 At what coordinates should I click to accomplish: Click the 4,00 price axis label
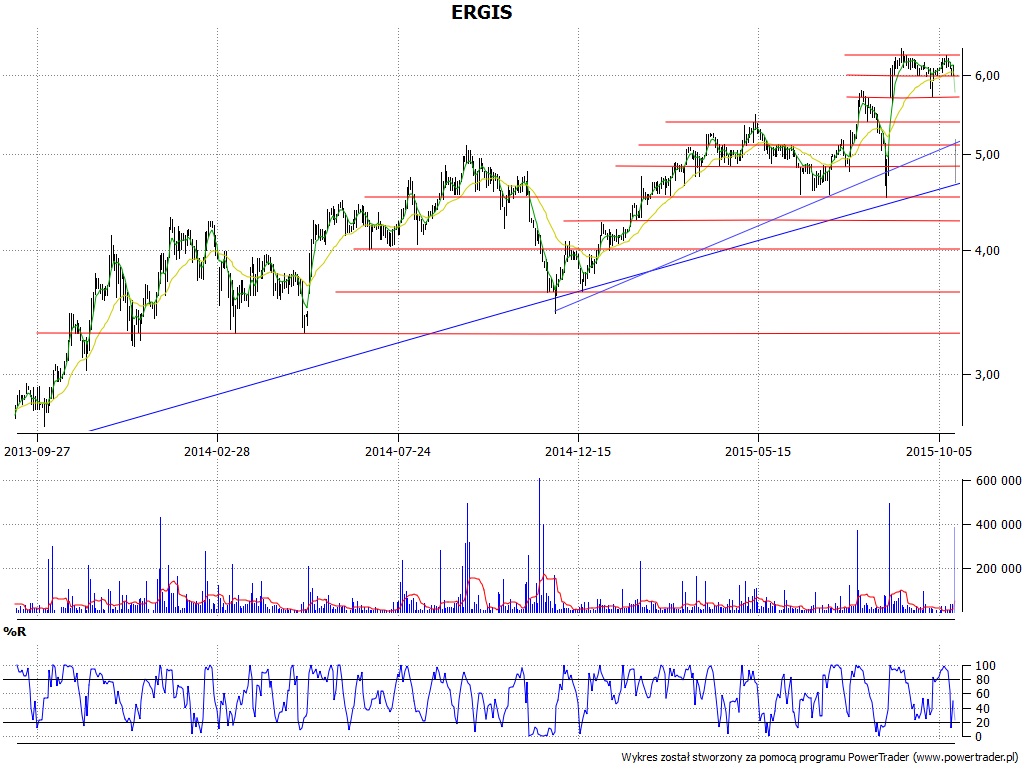pyautogui.click(x=987, y=251)
